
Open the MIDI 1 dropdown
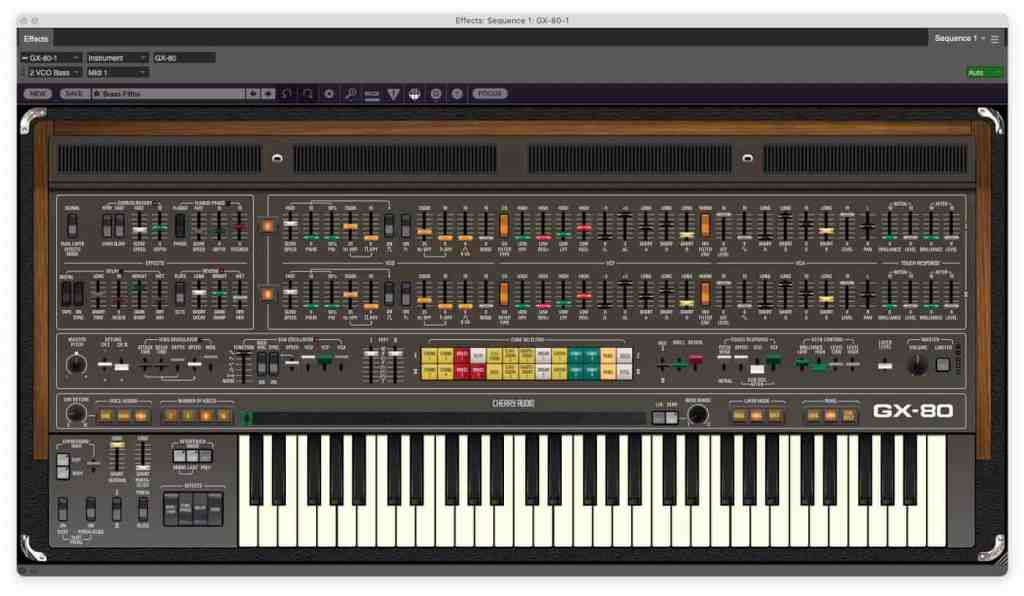(x=118, y=72)
